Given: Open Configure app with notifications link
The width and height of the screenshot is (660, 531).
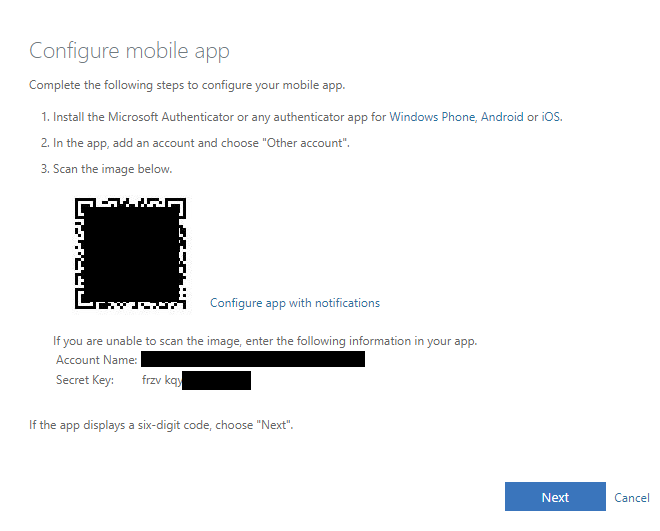Looking at the screenshot, I should [295, 303].
